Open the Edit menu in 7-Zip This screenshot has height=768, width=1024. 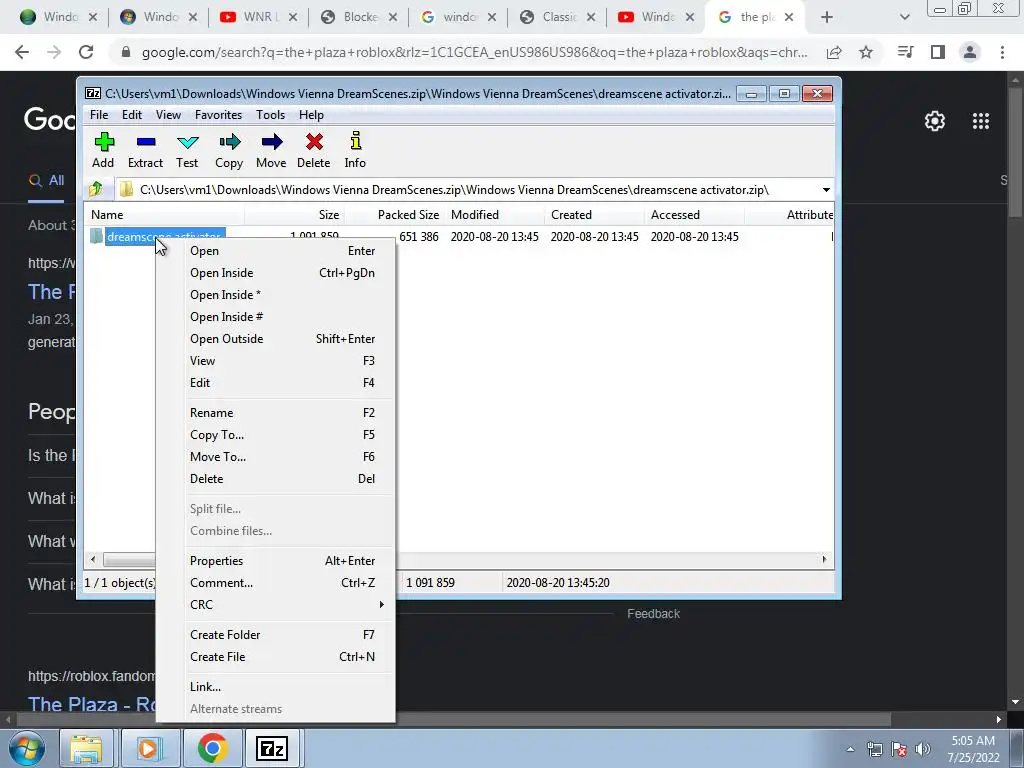click(132, 115)
